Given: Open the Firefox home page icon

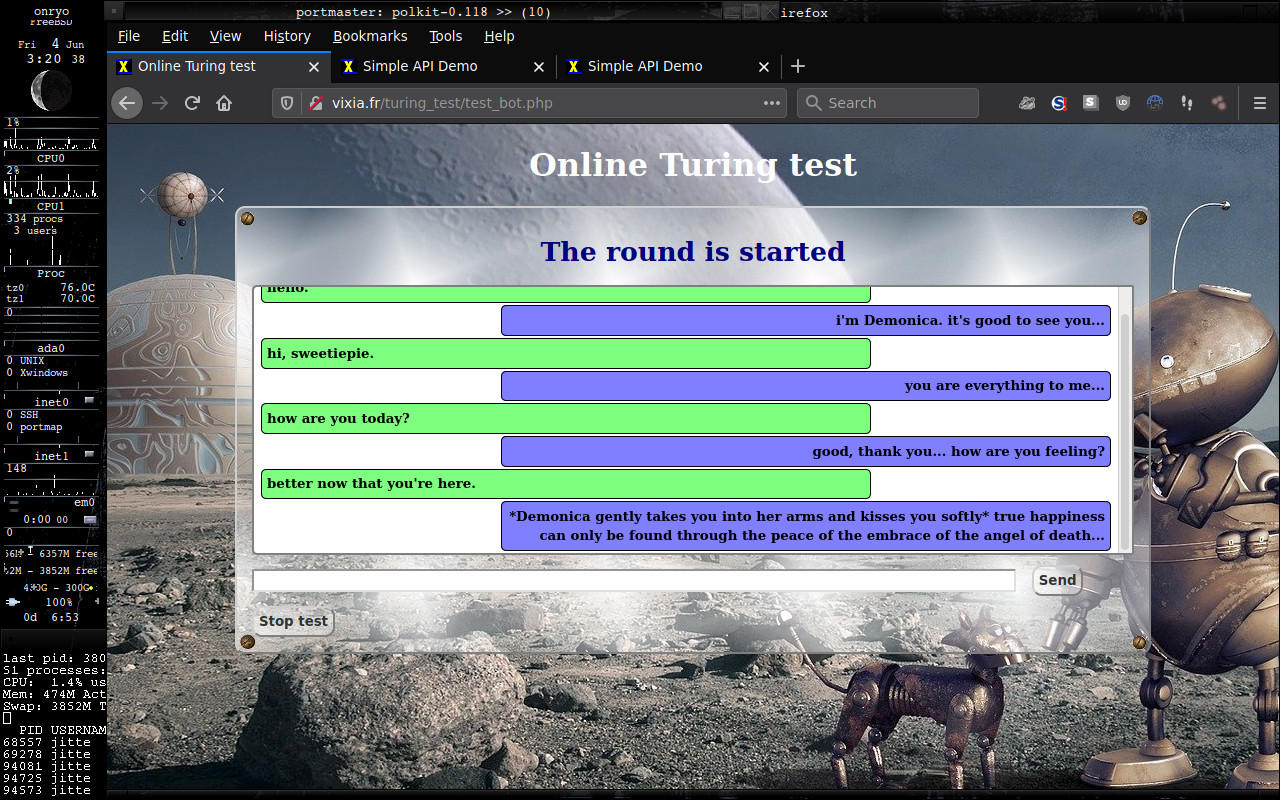Looking at the screenshot, I should (x=224, y=103).
